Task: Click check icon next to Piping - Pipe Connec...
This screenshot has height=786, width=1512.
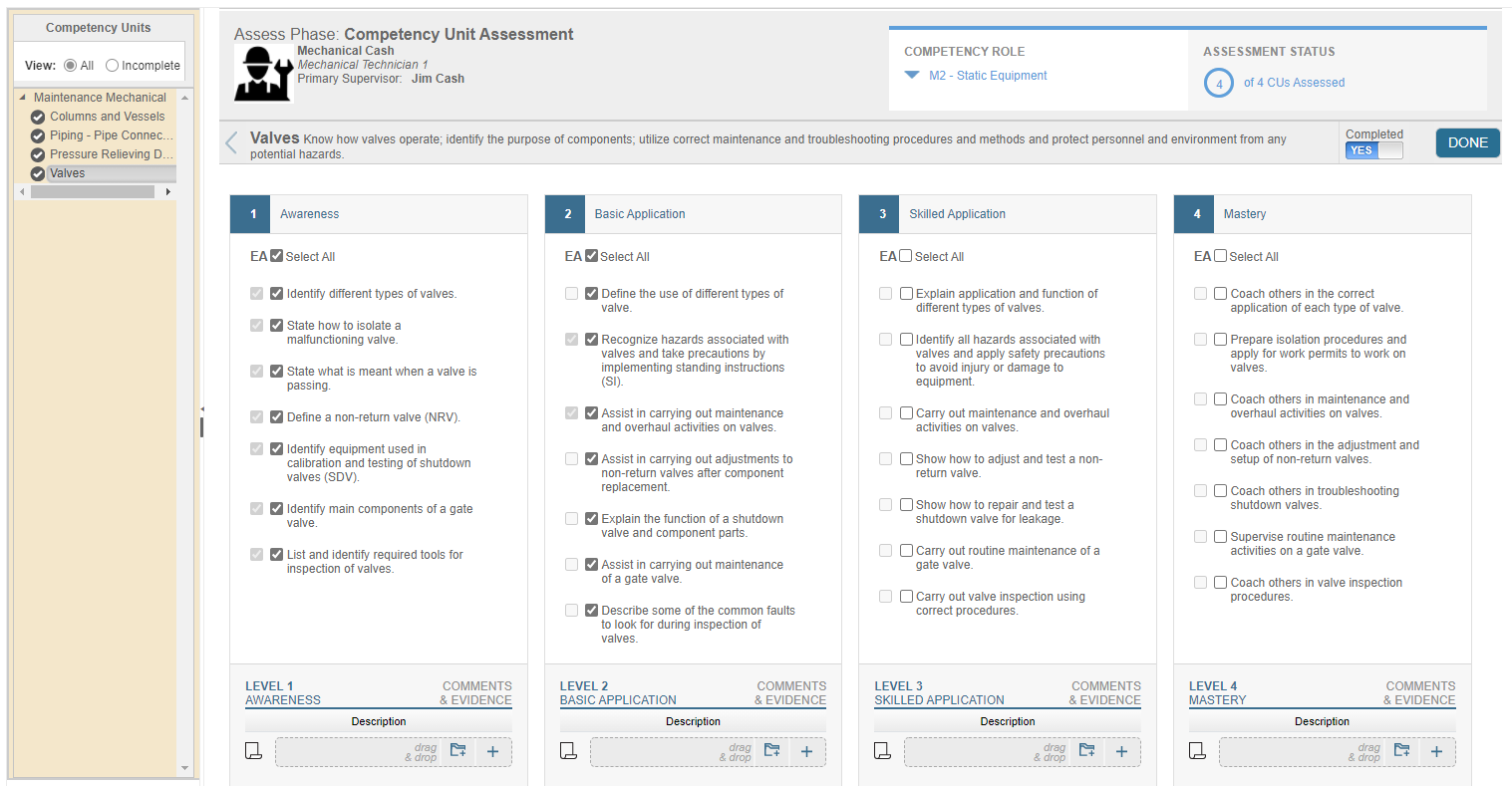Action: point(38,135)
